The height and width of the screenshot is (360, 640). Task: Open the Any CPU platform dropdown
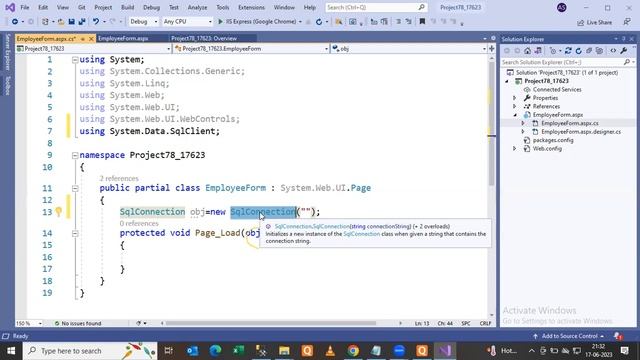(x=187, y=22)
